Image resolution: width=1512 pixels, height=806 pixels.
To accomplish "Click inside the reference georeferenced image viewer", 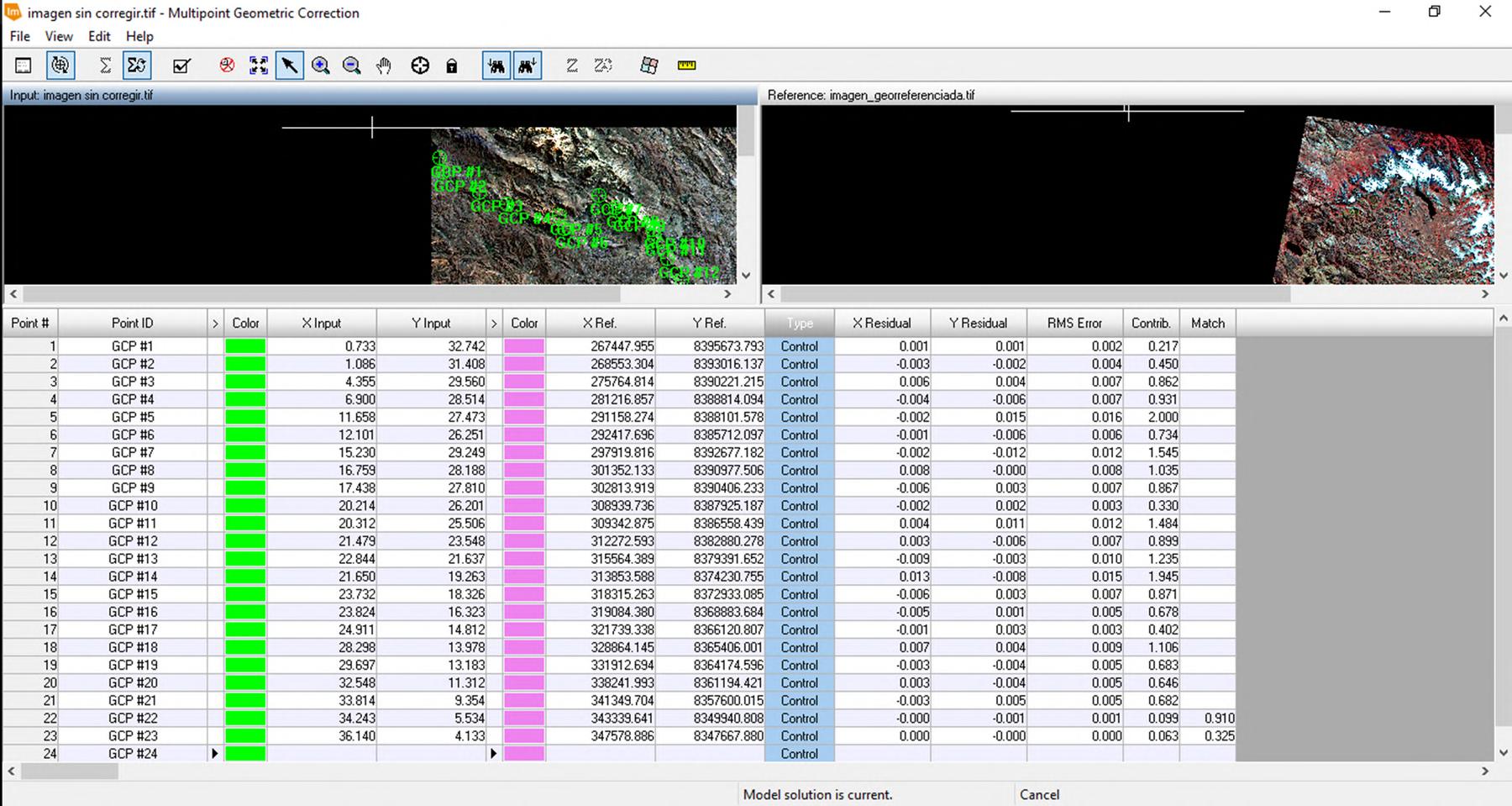I will click(x=1127, y=194).
